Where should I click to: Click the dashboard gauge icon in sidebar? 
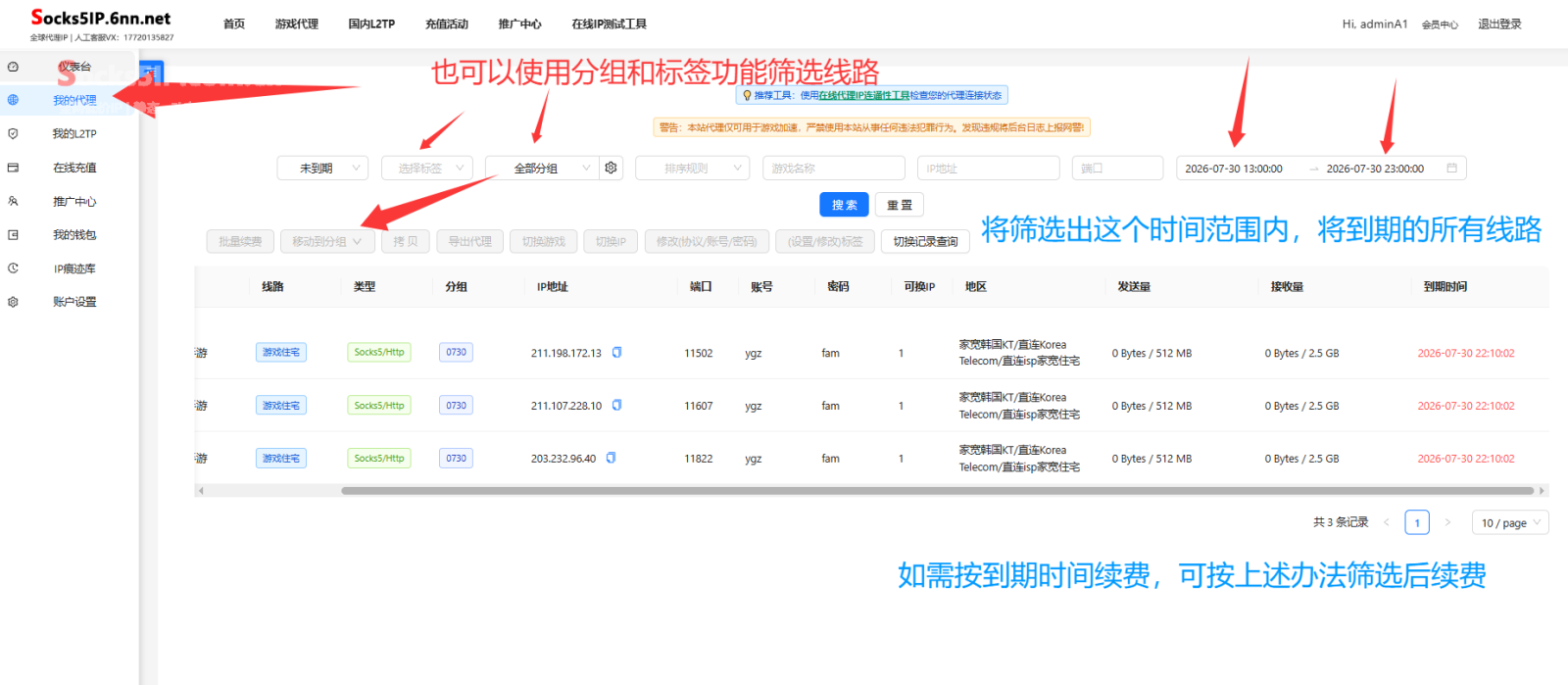point(13,67)
